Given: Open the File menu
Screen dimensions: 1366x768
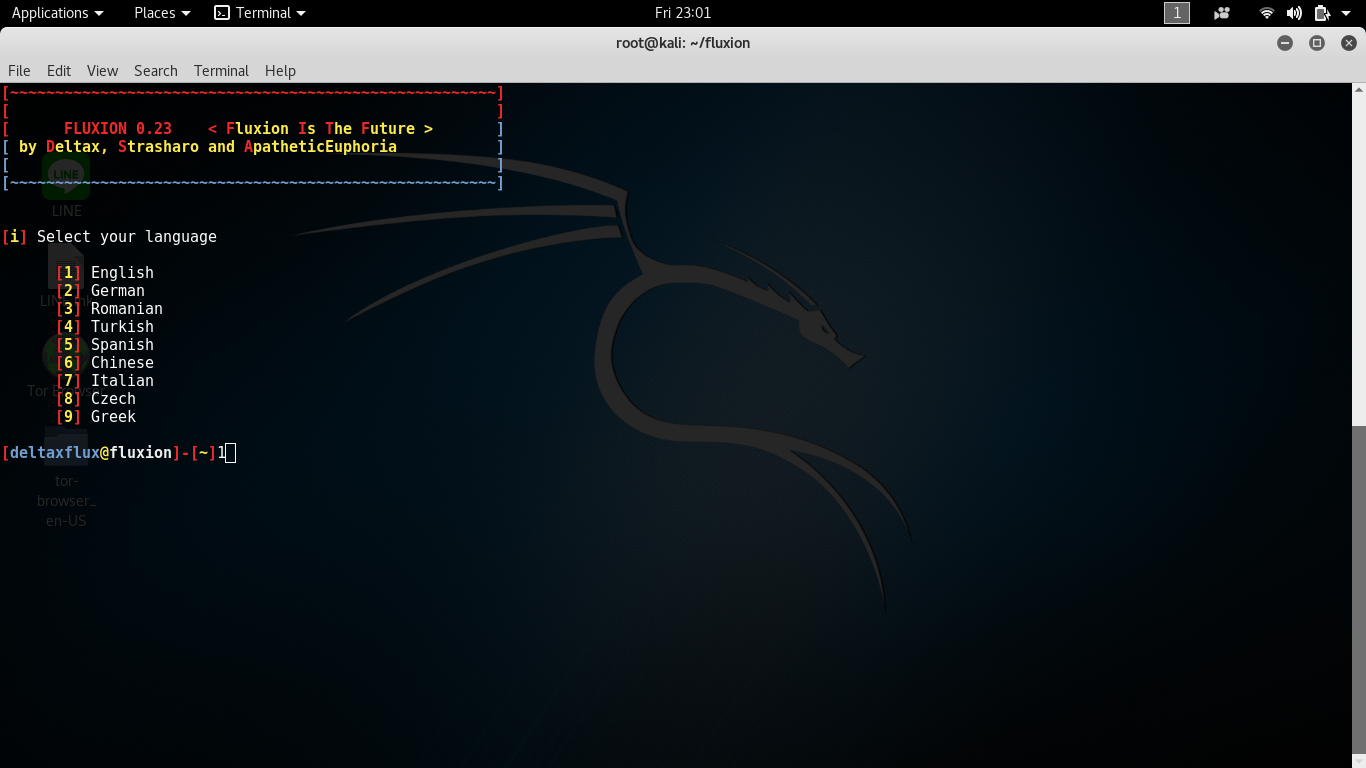Looking at the screenshot, I should tap(19, 71).
